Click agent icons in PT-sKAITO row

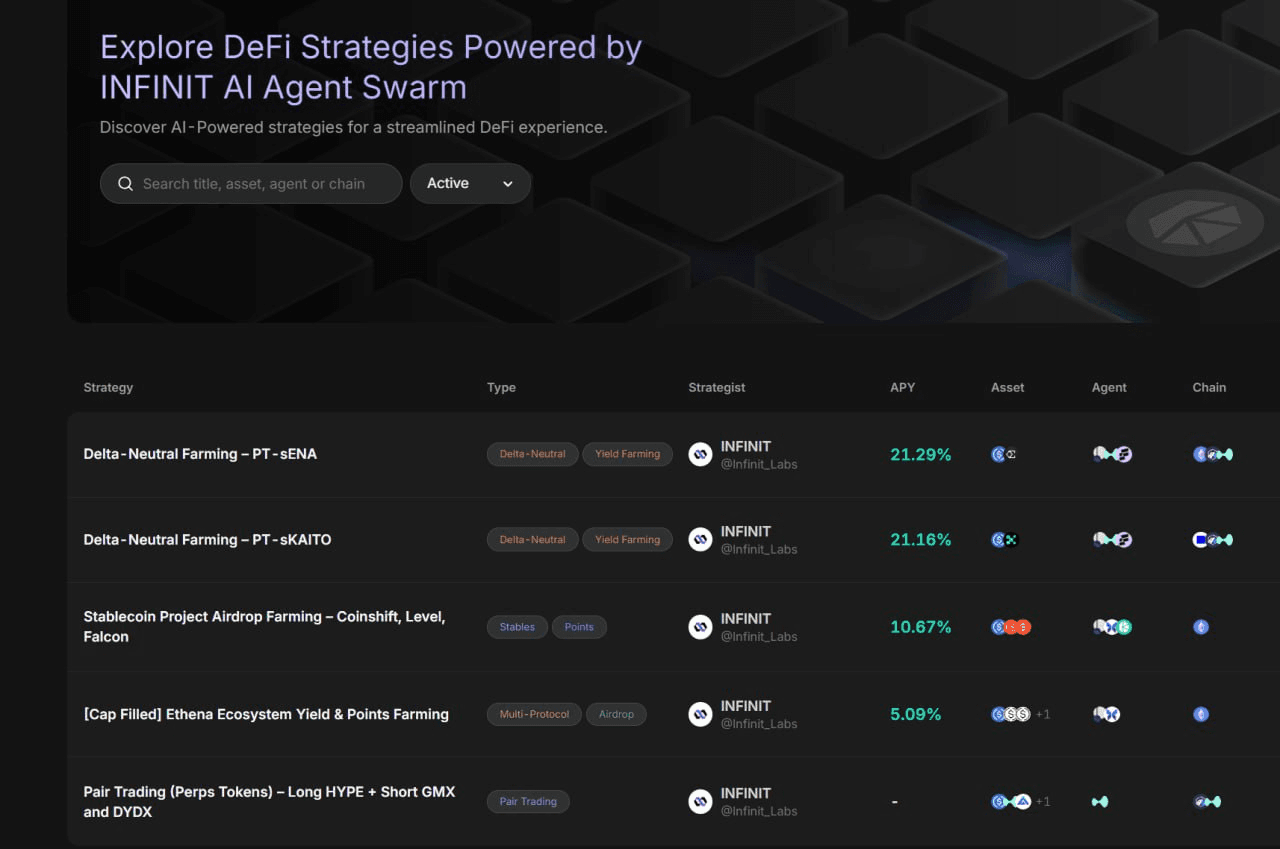[x=1112, y=540]
